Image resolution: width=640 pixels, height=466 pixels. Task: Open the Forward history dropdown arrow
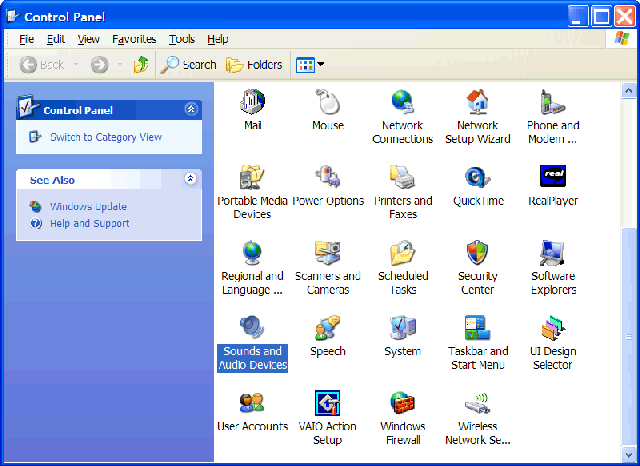[120, 64]
